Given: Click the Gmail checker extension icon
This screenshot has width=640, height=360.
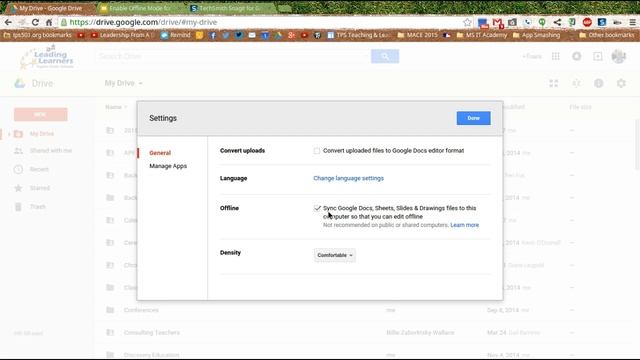Looking at the screenshot, I should (x=498, y=23).
